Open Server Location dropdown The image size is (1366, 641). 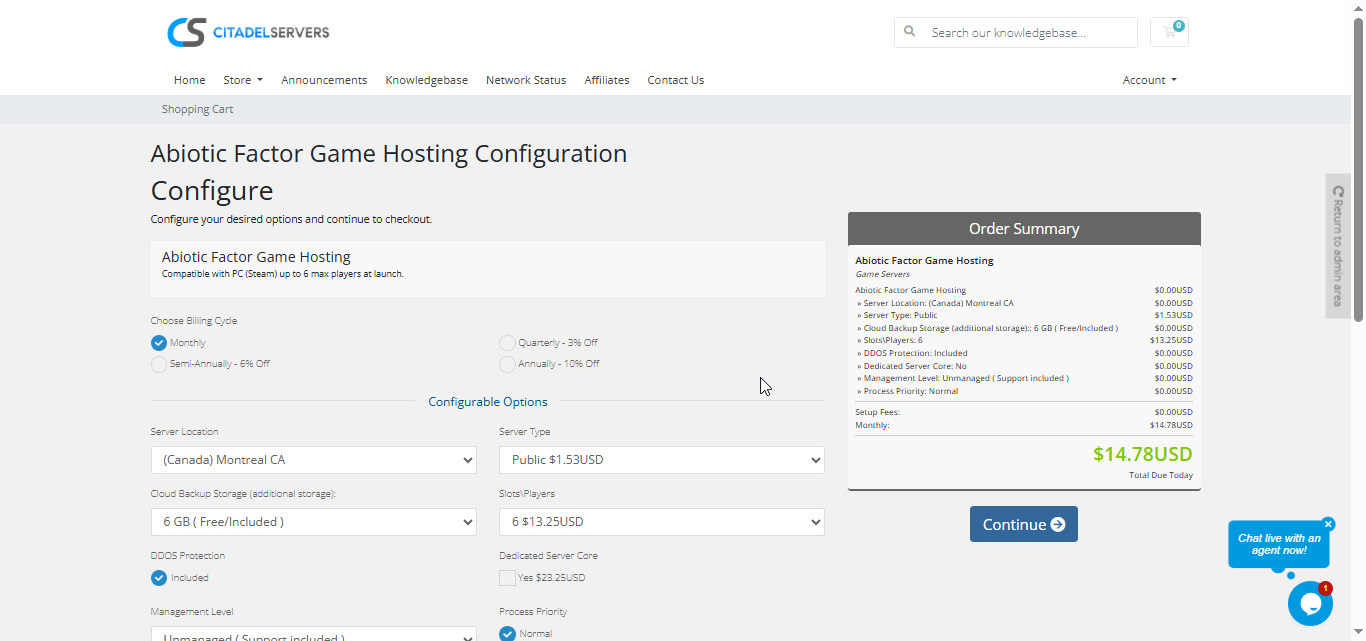pos(313,460)
